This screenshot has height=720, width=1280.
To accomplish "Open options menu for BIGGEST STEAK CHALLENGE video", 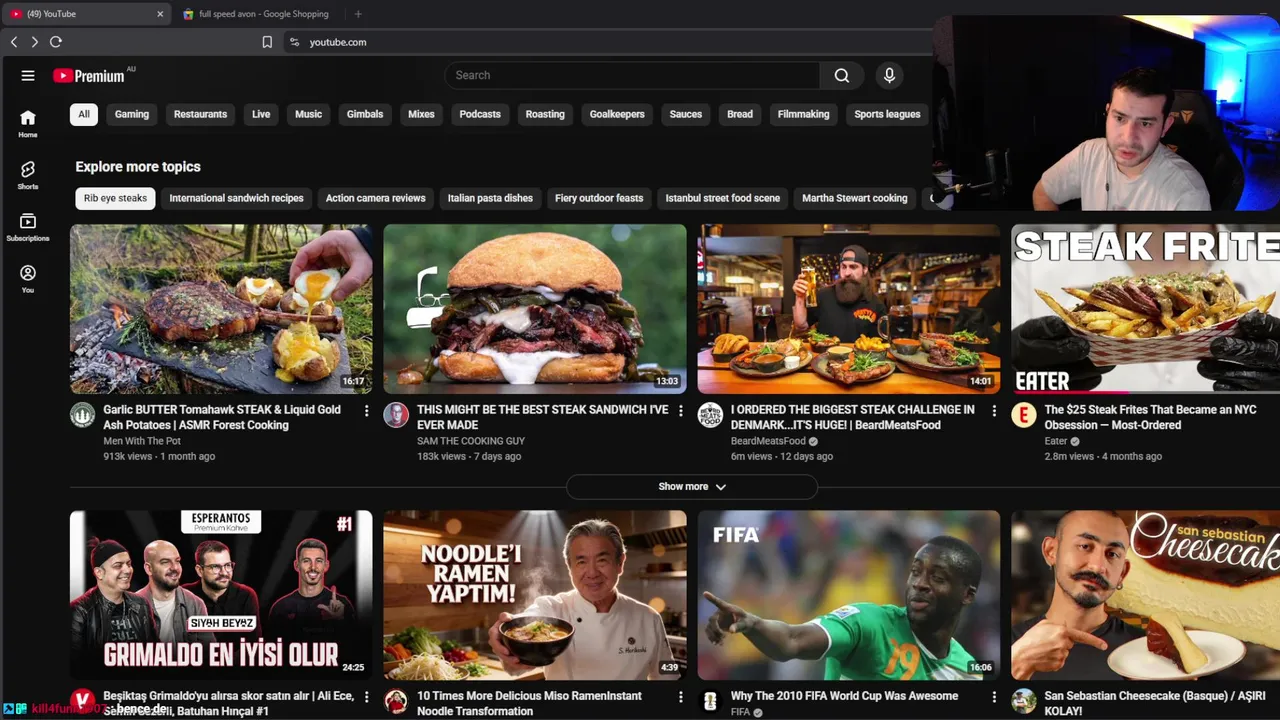I will [x=994, y=411].
